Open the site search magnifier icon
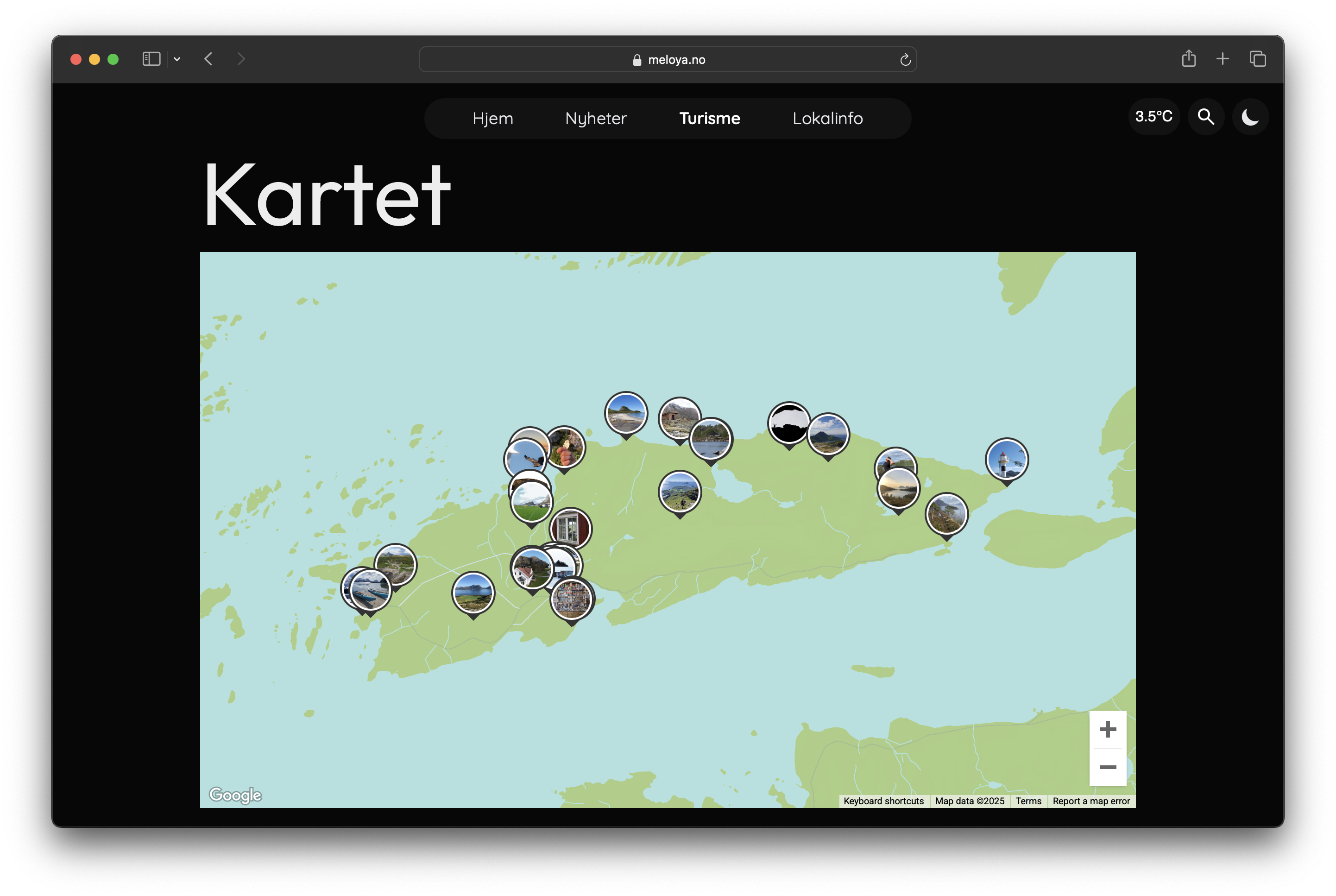This screenshot has height=896, width=1336. (1205, 117)
